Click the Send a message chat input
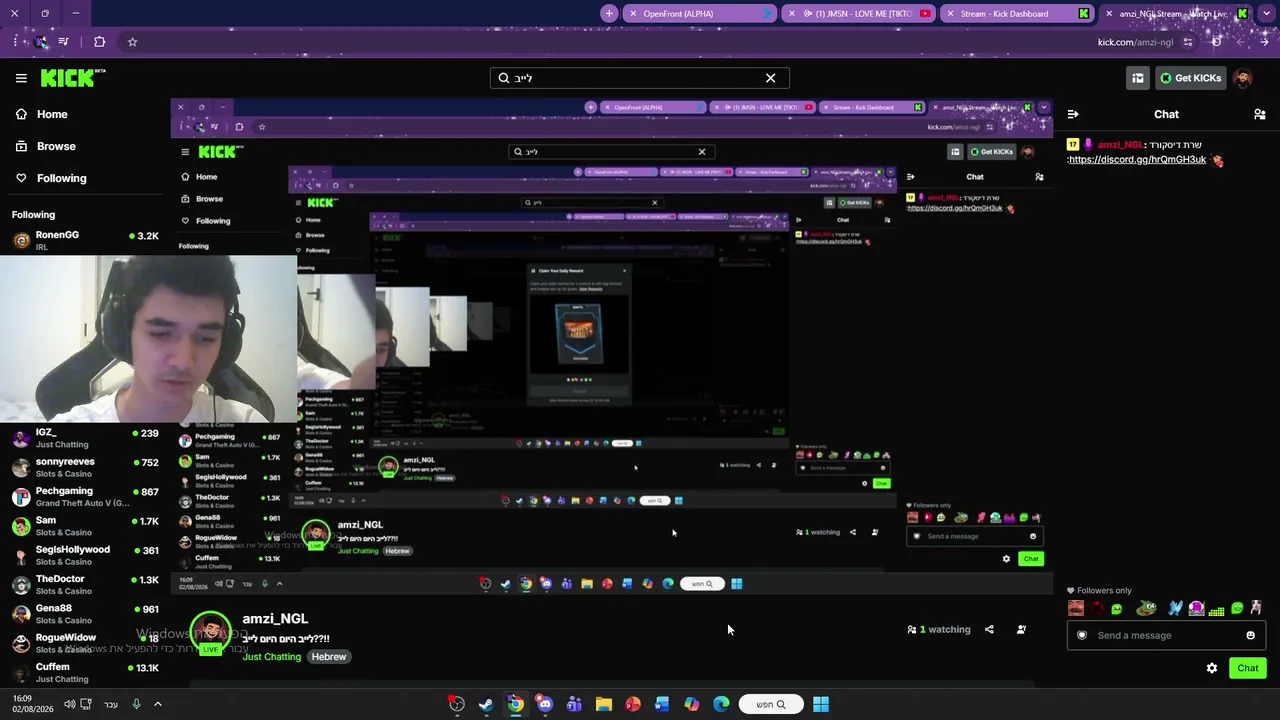 (x=1166, y=635)
